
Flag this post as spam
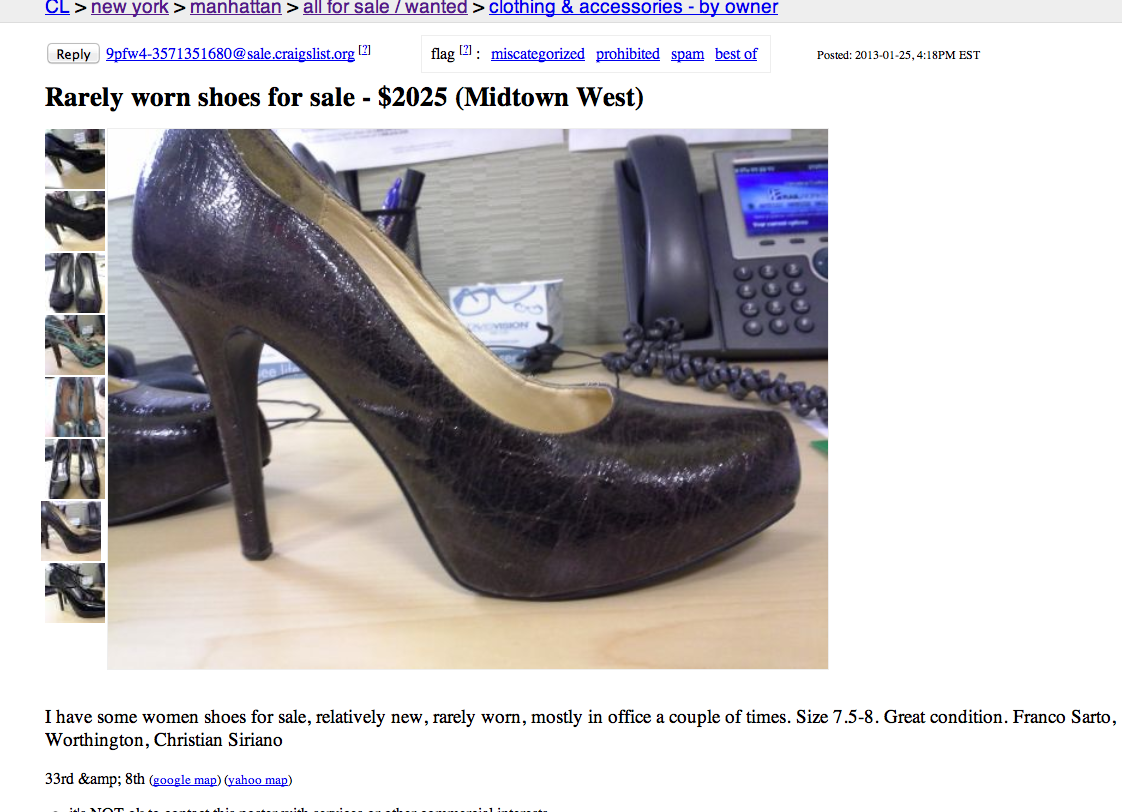[687, 54]
